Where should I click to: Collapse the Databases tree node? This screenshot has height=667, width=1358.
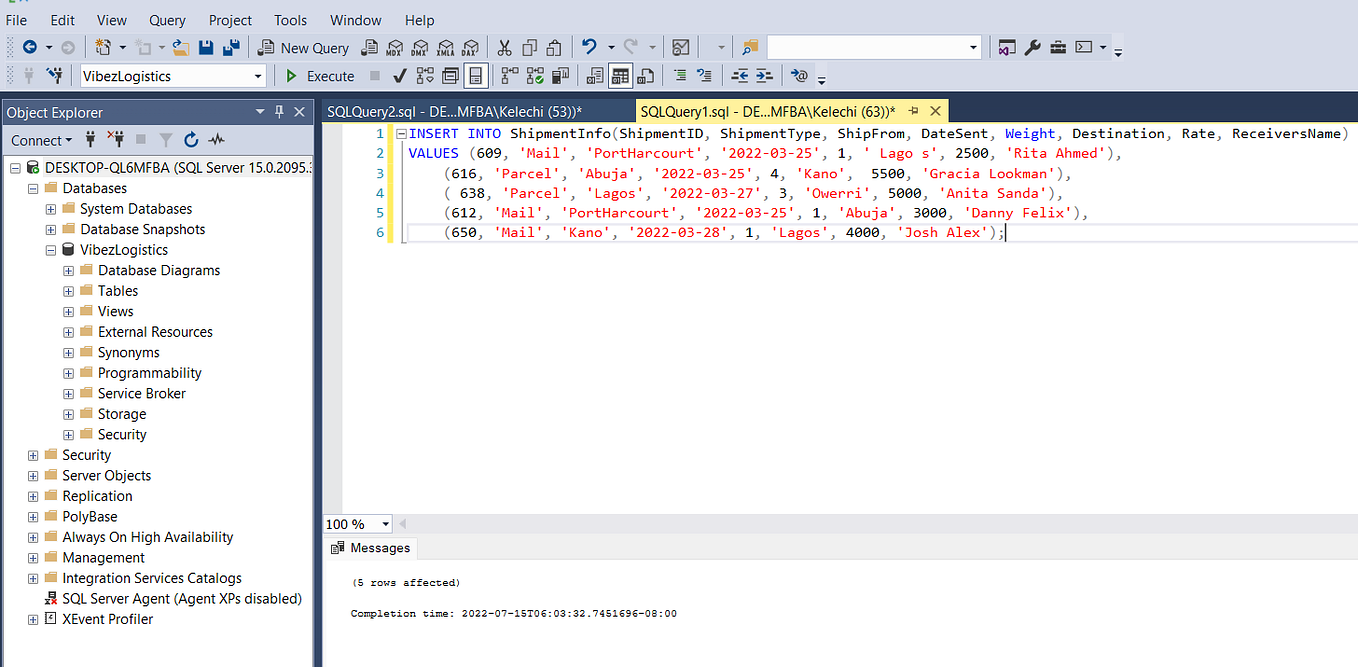pos(33,187)
